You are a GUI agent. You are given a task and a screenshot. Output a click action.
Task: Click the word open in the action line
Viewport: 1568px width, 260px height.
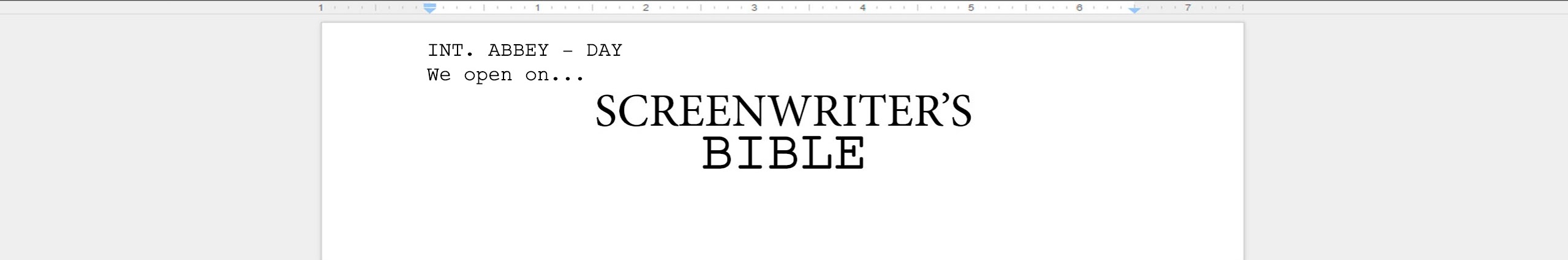coord(488,75)
